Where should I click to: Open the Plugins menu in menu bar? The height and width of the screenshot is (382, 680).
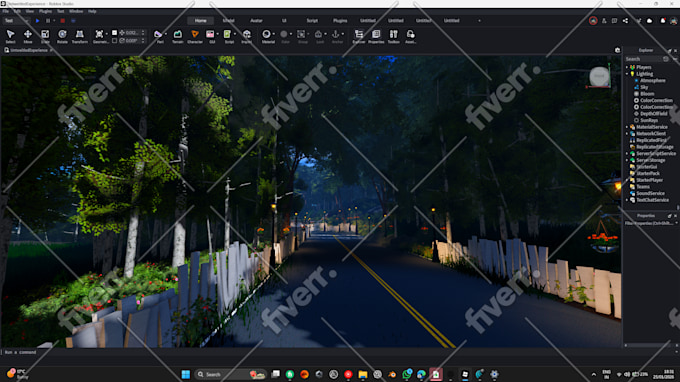tap(45, 11)
